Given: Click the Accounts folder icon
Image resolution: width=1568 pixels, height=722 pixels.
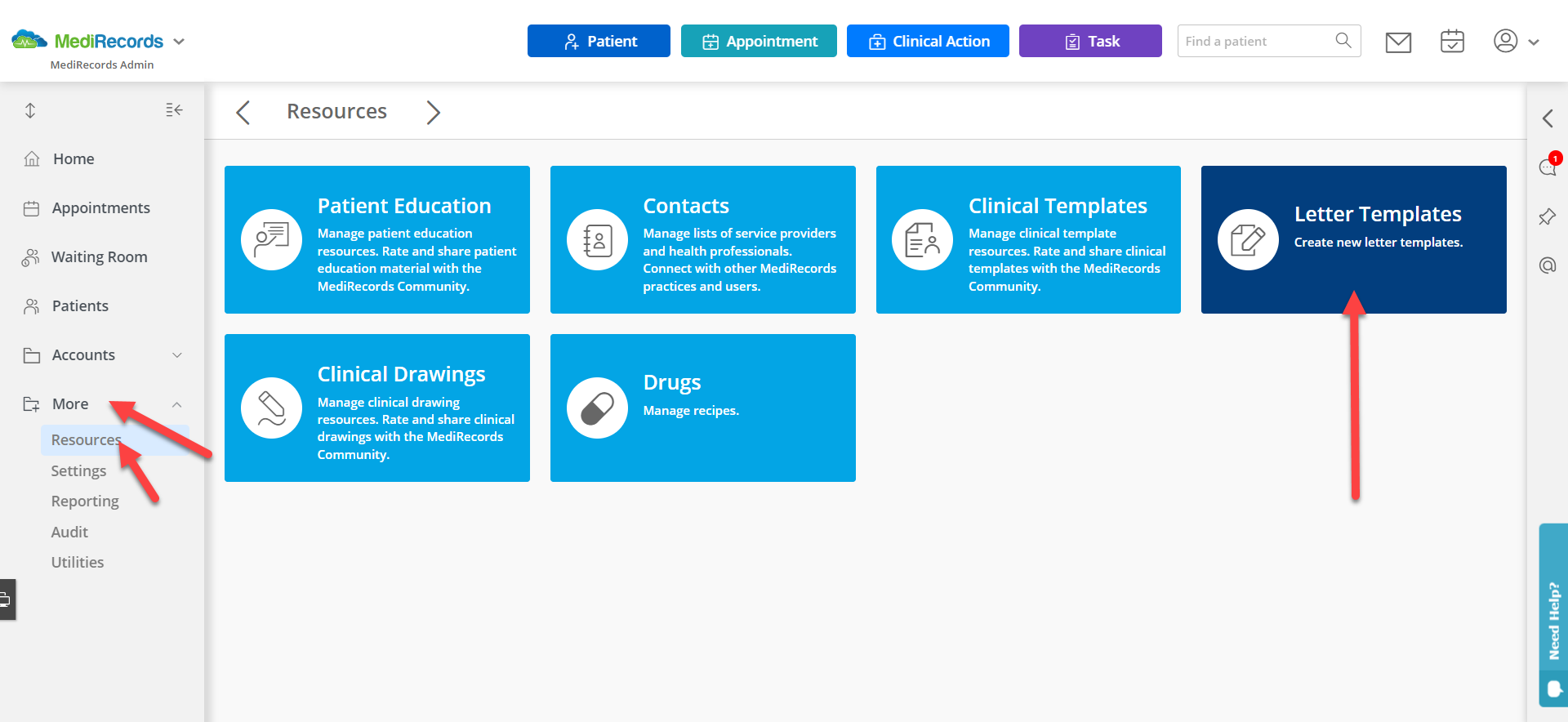Looking at the screenshot, I should pyautogui.click(x=32, y=355).
